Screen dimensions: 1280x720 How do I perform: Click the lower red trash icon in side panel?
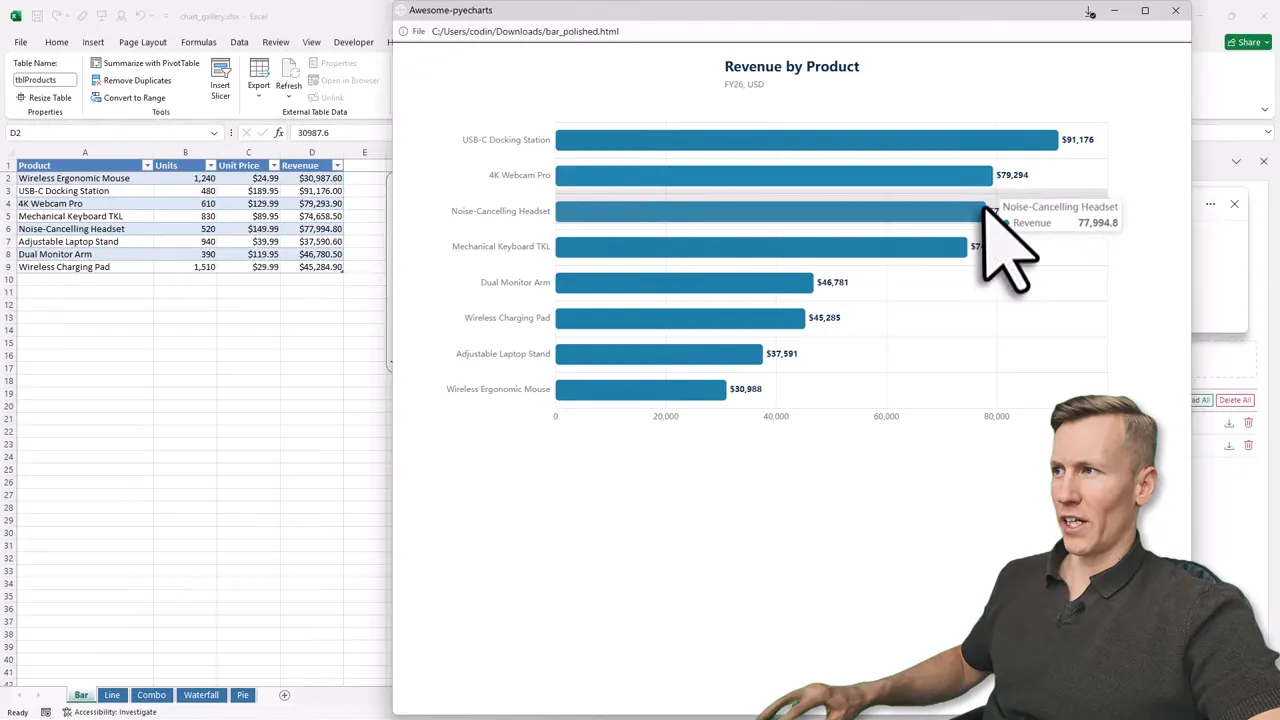coord(1248,445)
